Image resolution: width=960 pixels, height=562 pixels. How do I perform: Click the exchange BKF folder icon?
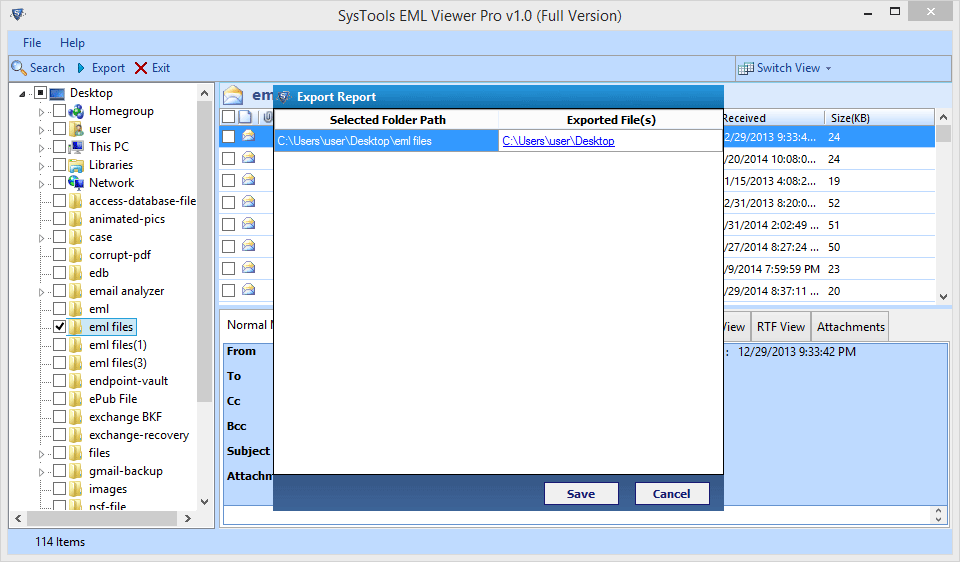pyautogui.click(x=76, y=417)
